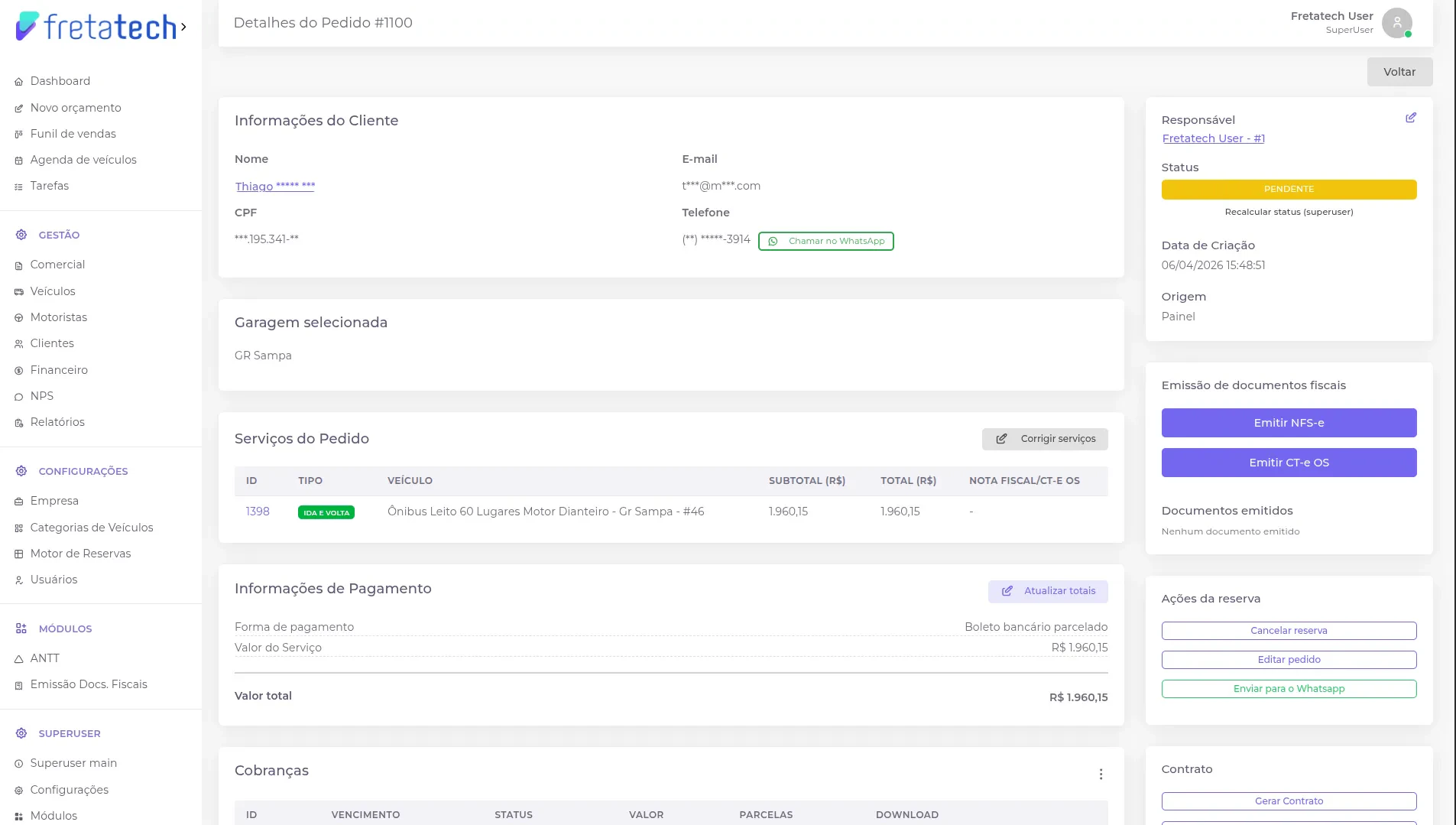Click the superuser Configurações gear icon
Viewport: 1456px width, 825px height.
(19, 791)
